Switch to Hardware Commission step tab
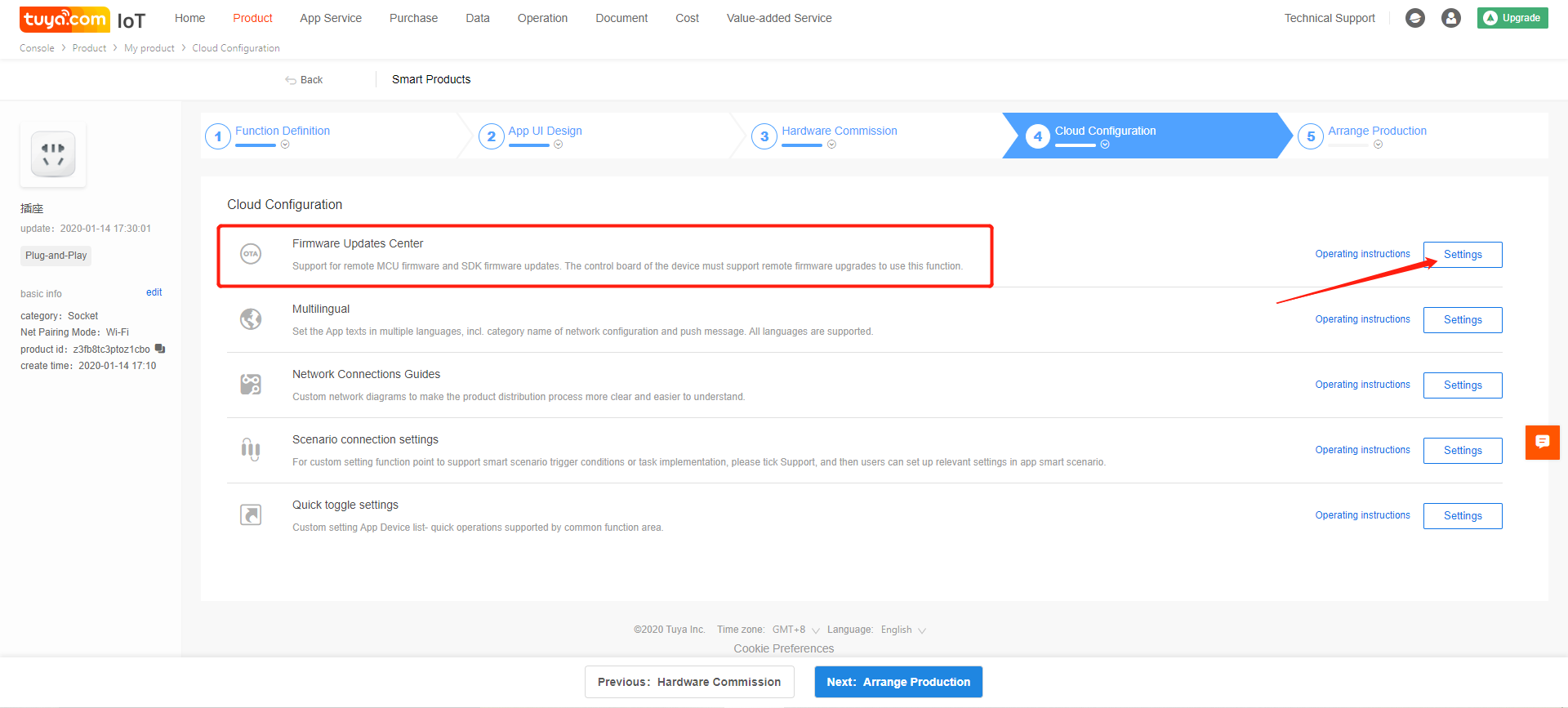The width and height of the screenshot is (1568, 708). tap(839, 131)
